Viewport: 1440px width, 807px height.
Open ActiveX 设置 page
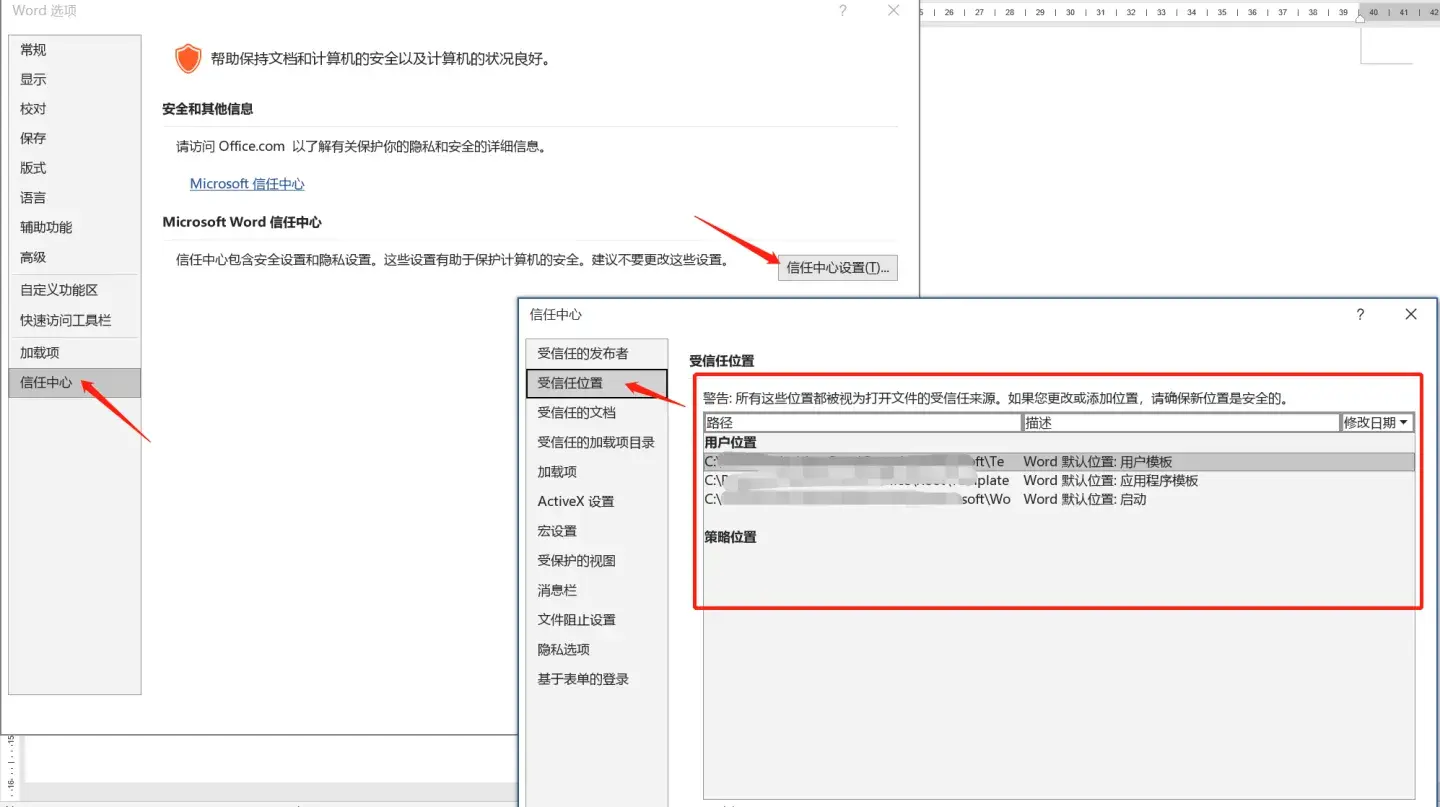tap(596, 501)
